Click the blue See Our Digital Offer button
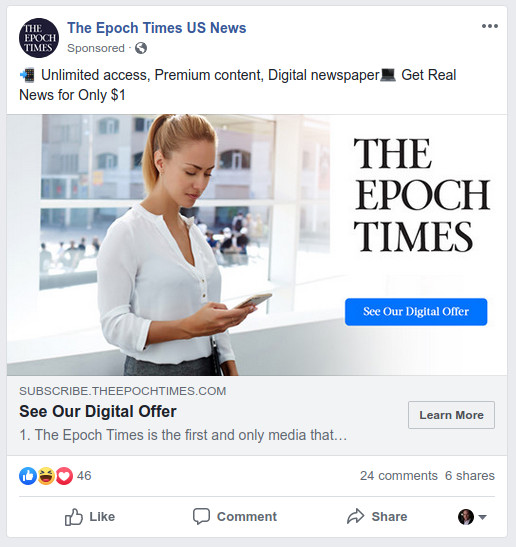 [416, 312]
